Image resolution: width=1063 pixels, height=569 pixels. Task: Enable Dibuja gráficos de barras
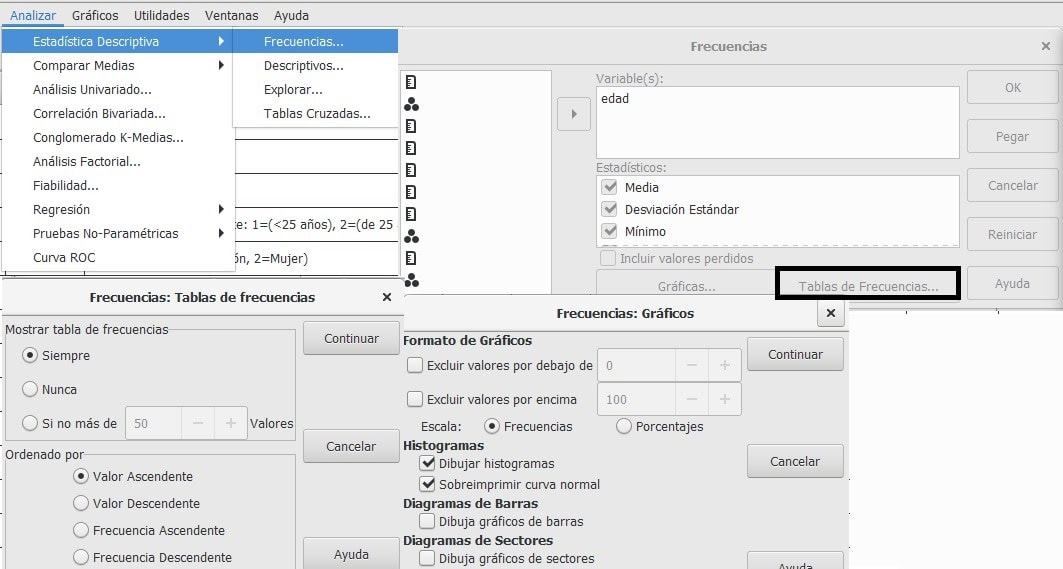[427, 521]
